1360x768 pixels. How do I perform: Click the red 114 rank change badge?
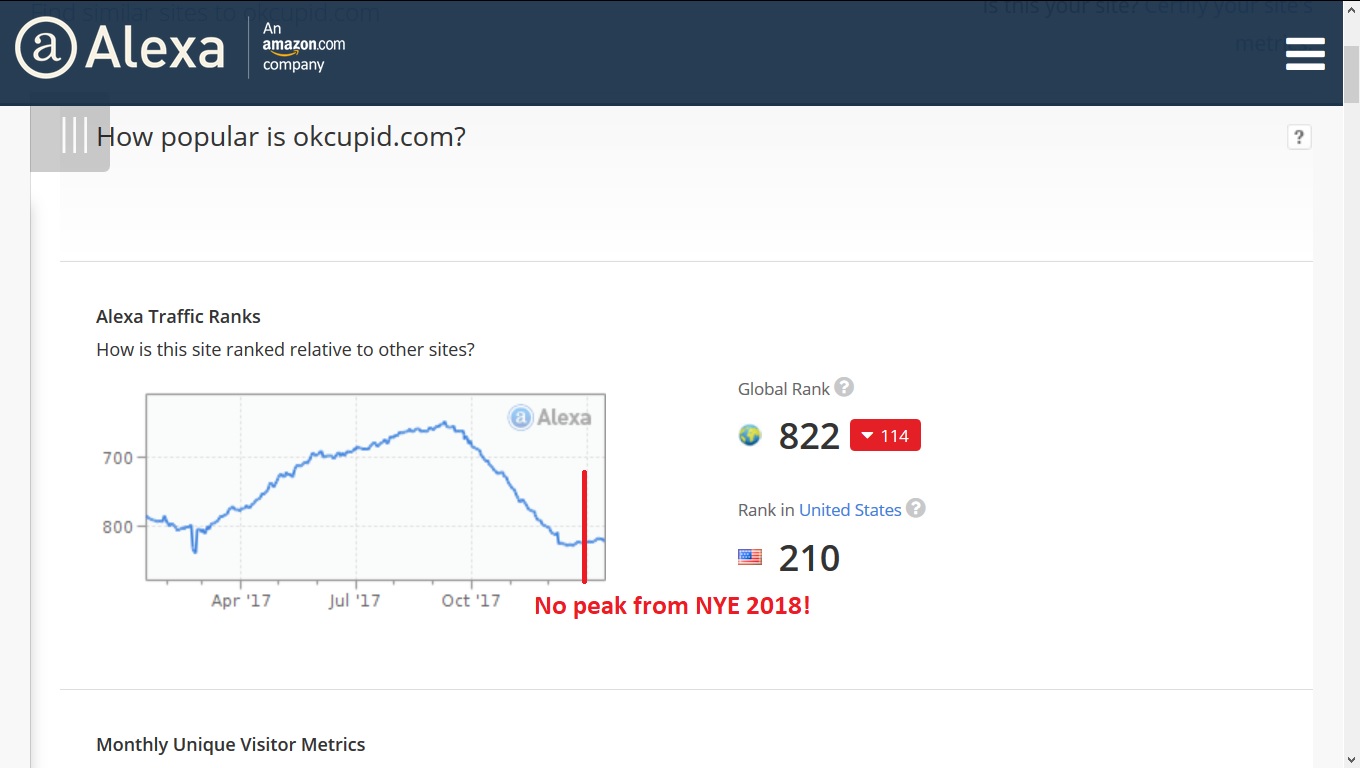(x=885, y=436)
